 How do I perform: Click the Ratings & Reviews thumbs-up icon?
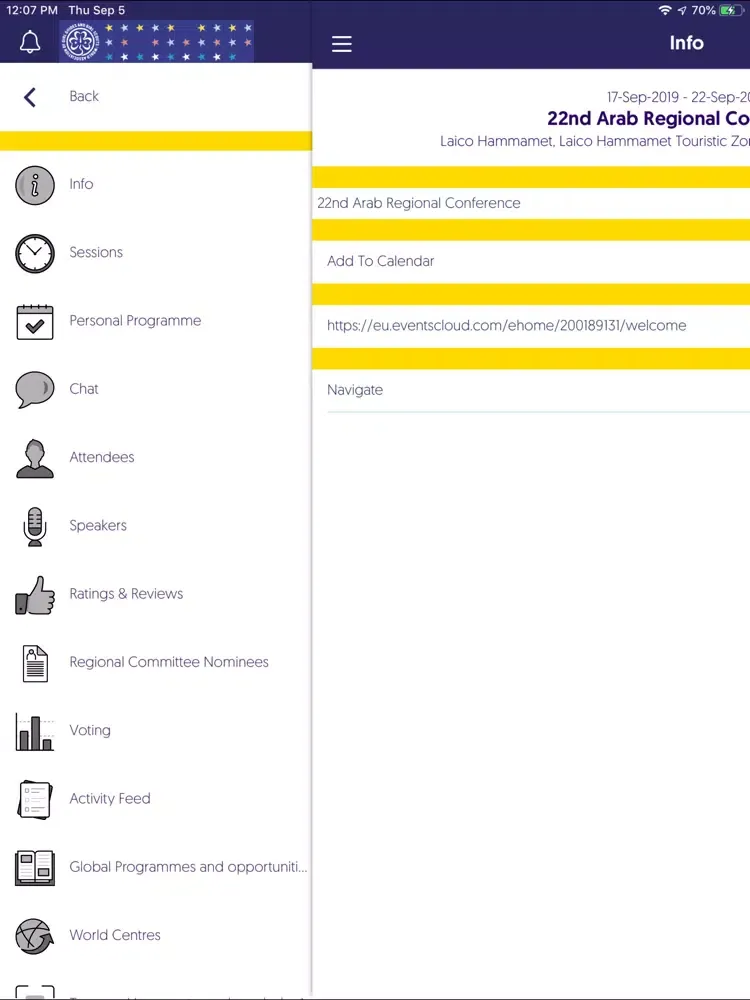coord(34,594)
